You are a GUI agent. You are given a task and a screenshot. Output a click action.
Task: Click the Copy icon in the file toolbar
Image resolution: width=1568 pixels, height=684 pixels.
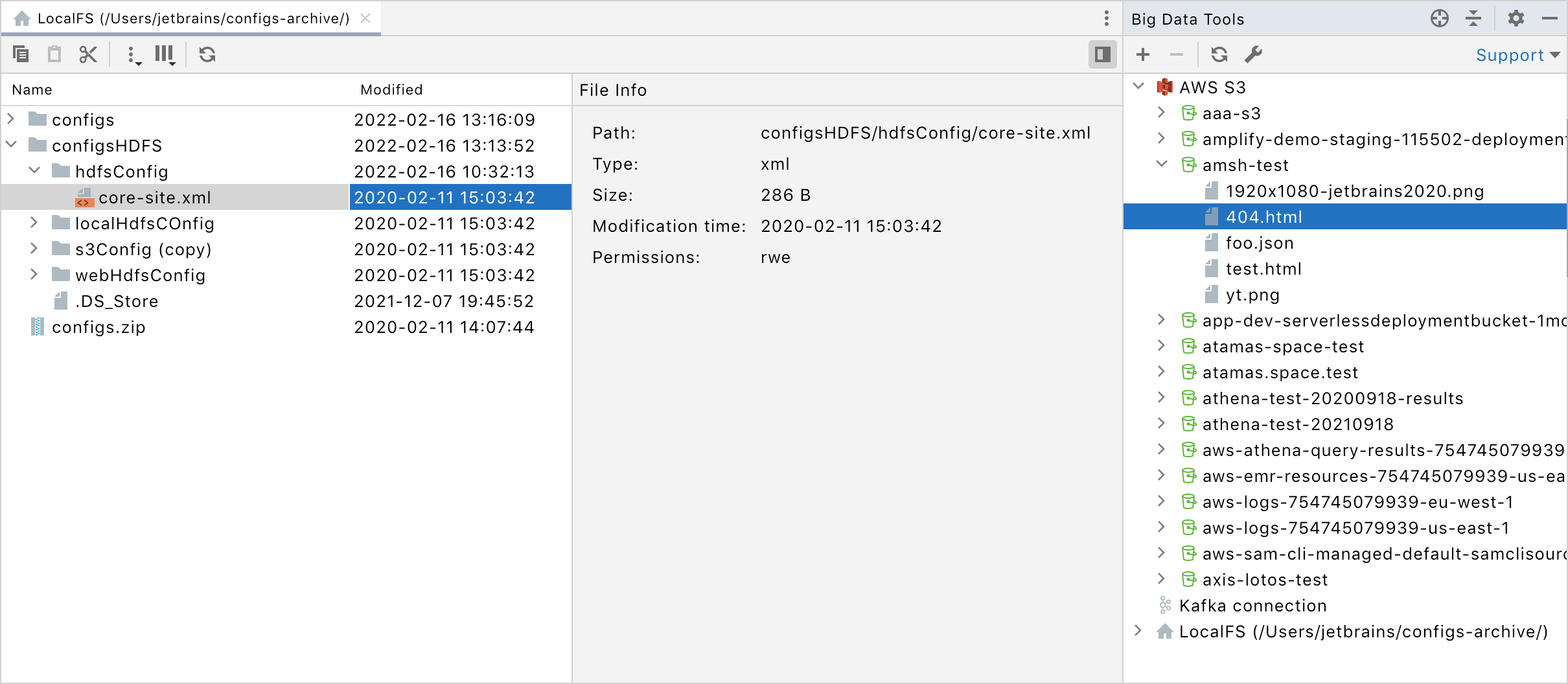[x=21, y=54]
